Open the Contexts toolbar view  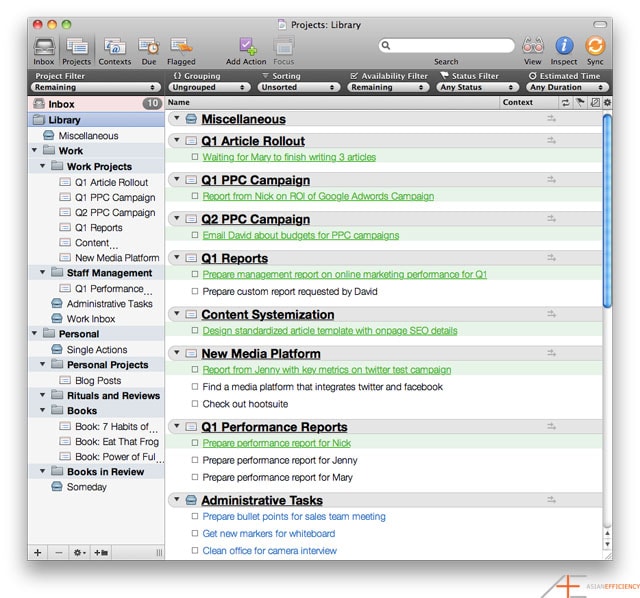pyautogui.click(x=115, y=51)
